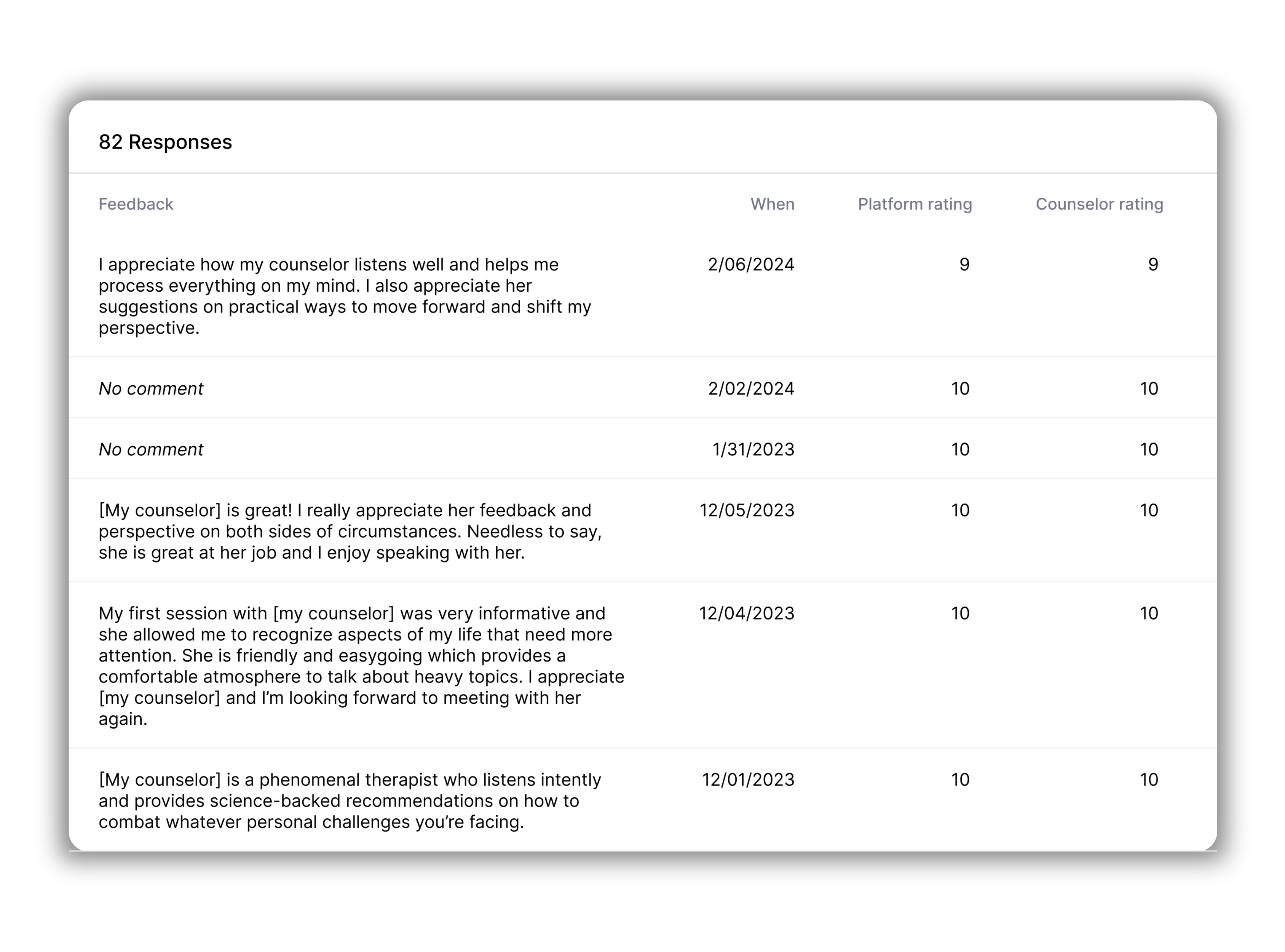The width and height of the screenshot is (1285, 952).
Task: Click platform rating 9 in first row
Action: pyautogui.click(x=964, y=265)
